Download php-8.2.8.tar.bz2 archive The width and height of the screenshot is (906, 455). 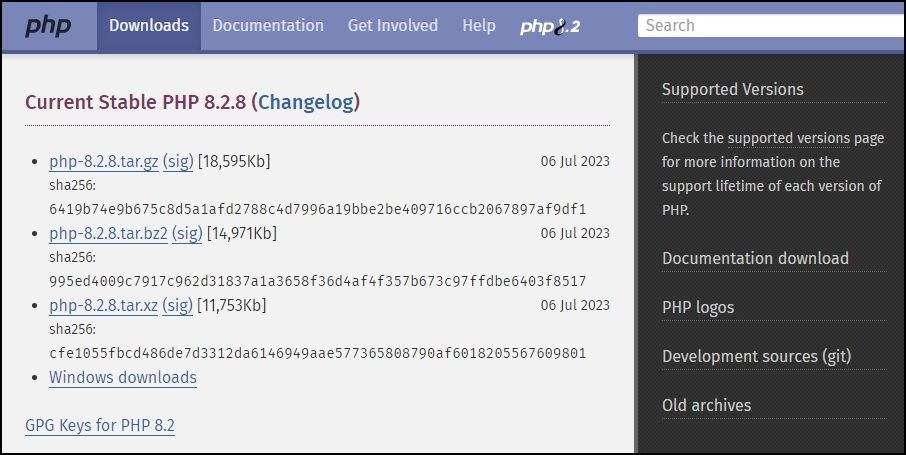pyautogui.click(x=109, y=233)
